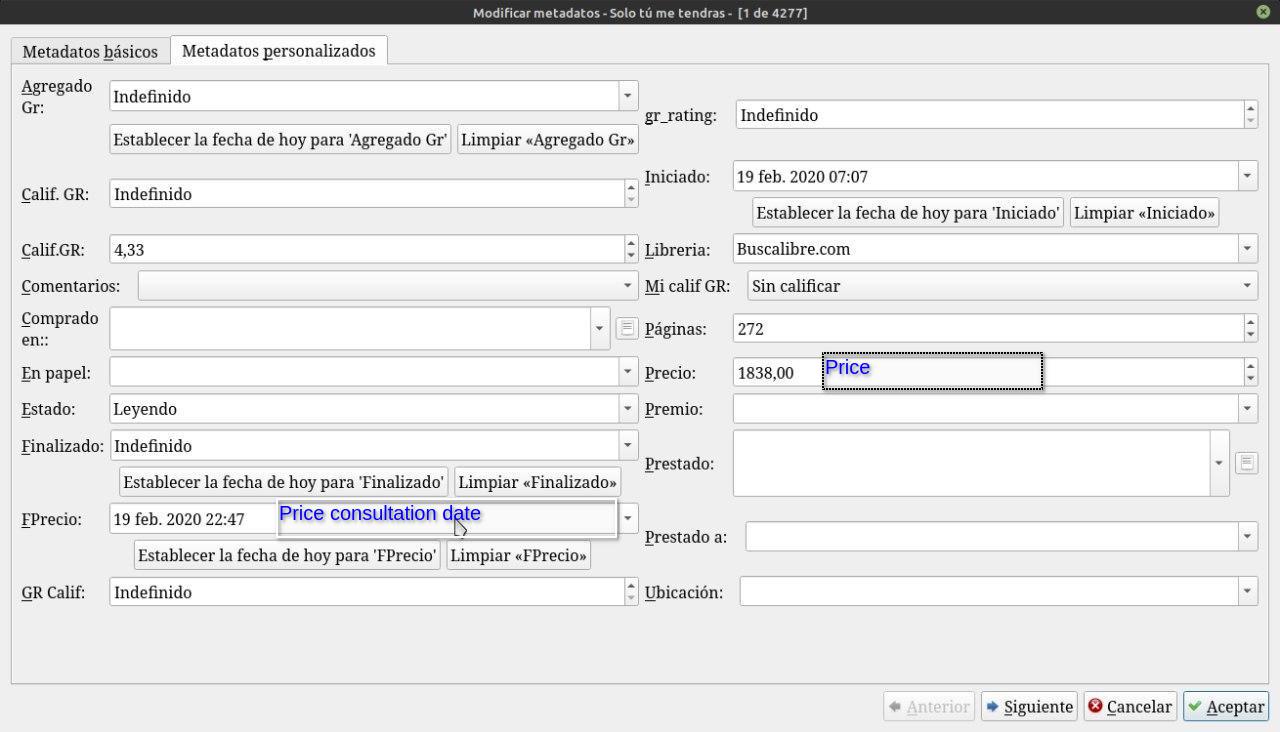The height and width of the screenshot is (732, 1280).
Task: Click the Cancelar button
Action: click(x=1129, y=707)
